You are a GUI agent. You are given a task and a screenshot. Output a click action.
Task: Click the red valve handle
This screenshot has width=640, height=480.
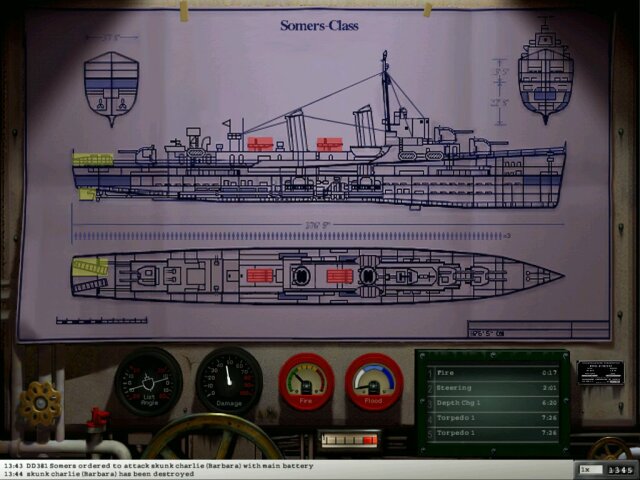click(x=97, y=420)
